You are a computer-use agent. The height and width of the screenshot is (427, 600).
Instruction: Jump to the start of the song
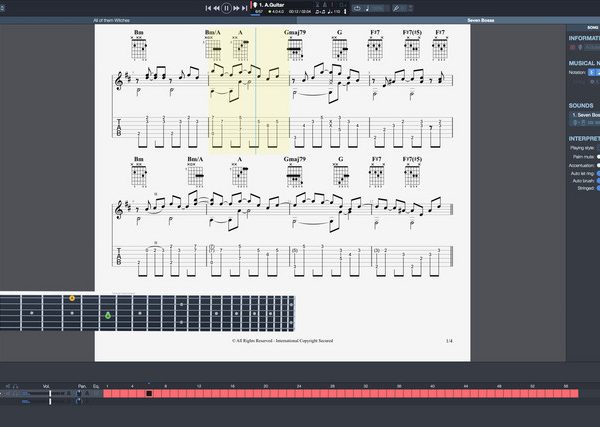[x=208, y=8]
